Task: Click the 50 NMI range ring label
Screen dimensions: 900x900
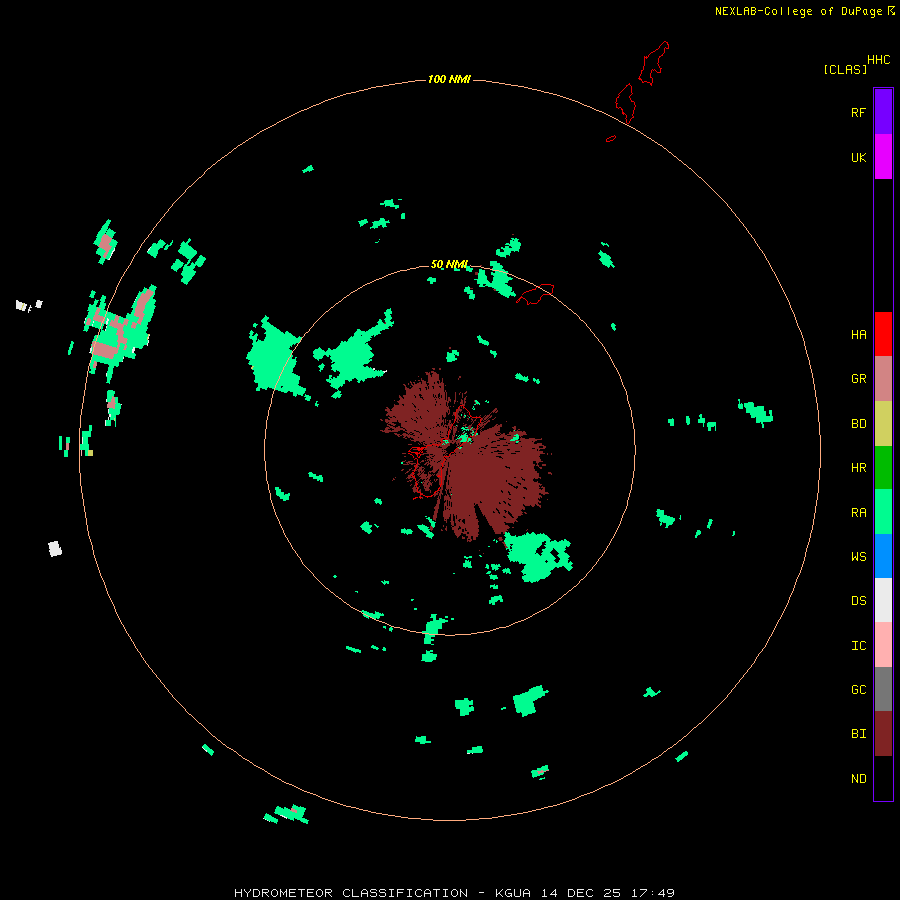Action: coord(449,264)
